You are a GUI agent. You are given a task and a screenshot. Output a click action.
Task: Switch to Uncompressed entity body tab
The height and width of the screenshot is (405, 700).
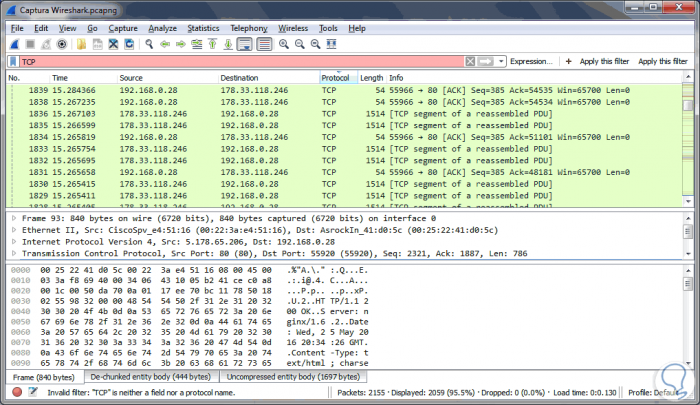pos(293,376)
